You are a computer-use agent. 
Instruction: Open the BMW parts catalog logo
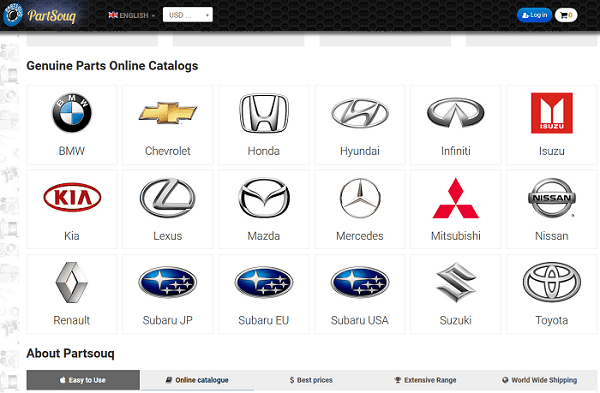[x=72, y=113]
